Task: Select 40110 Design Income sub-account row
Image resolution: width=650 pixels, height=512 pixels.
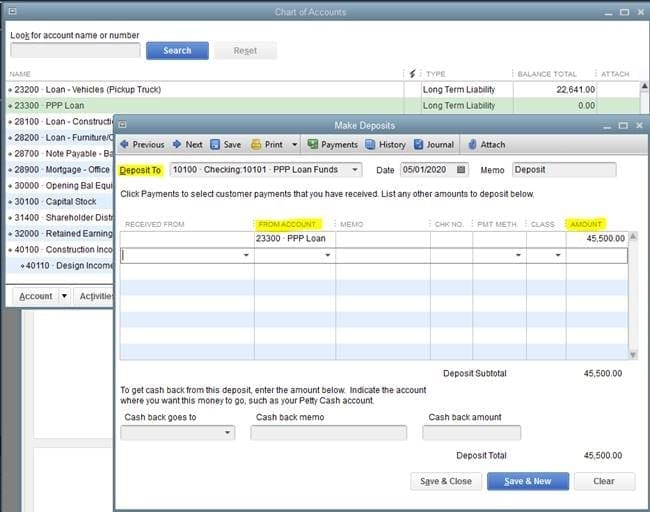Action: (x=60, y=265)
